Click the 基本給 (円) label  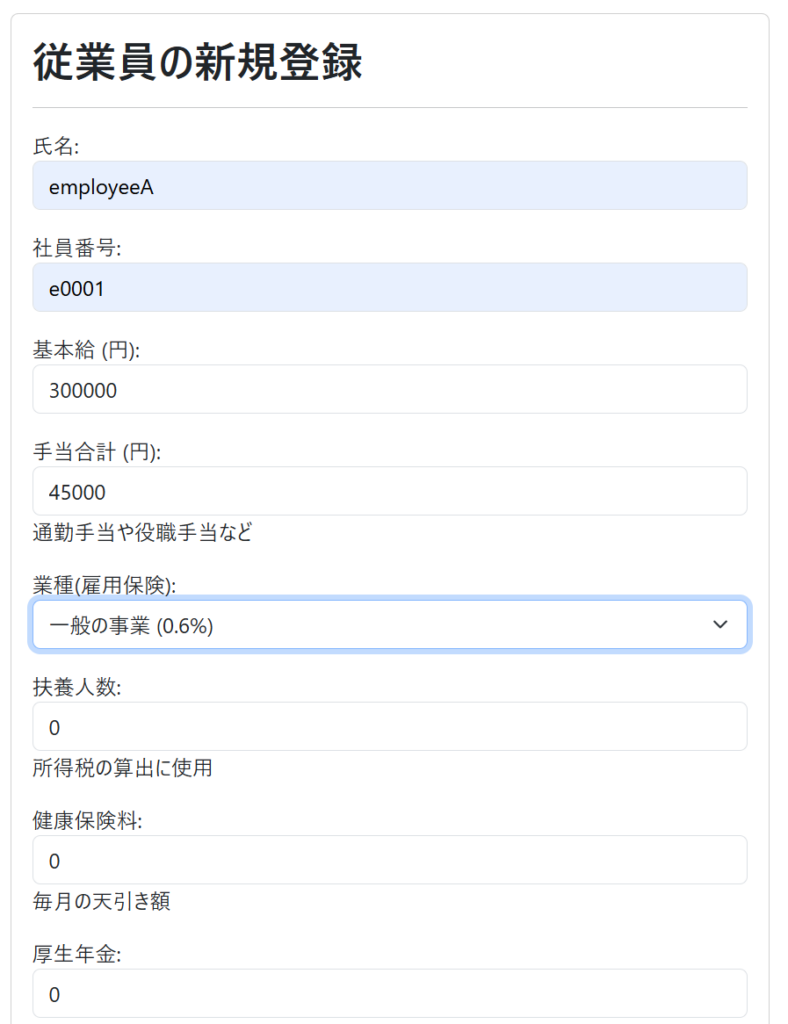(x=86, y=350)
